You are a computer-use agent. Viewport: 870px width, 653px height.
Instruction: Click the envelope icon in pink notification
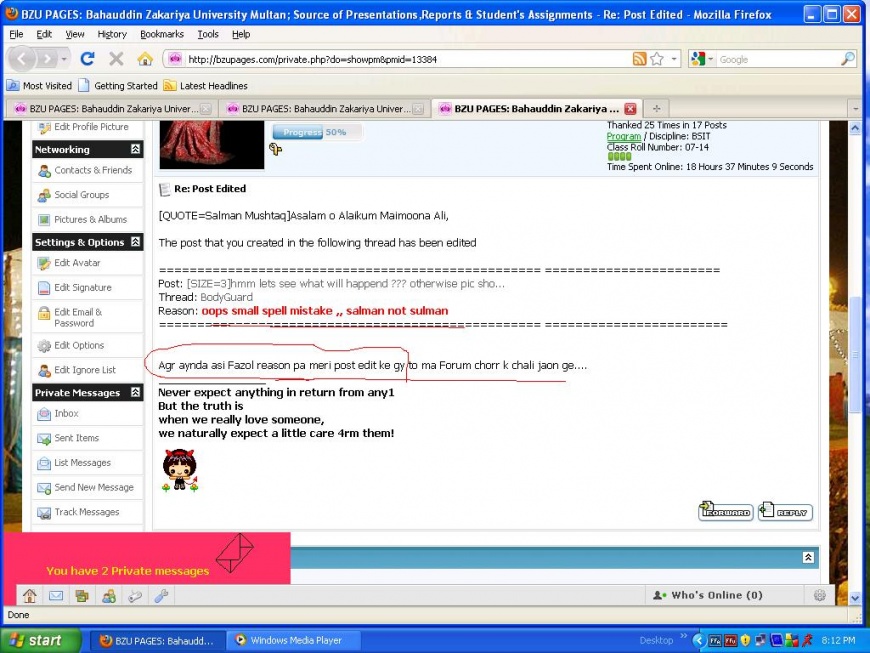[x=235, y=553]
